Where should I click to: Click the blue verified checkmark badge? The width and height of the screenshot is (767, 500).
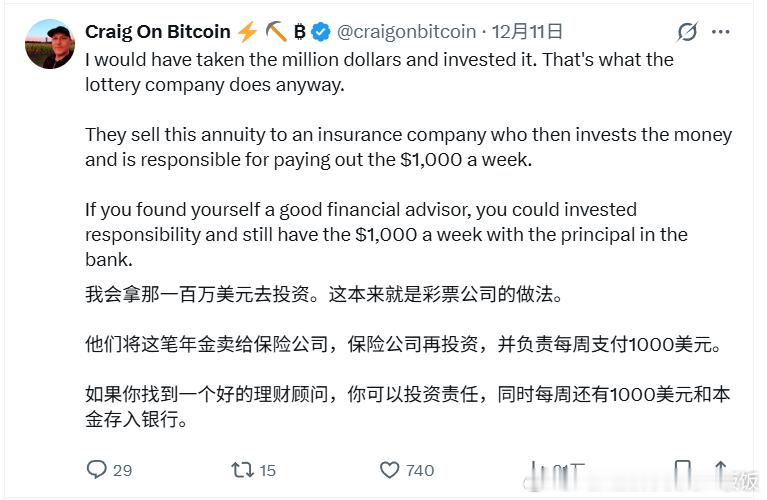322,32
